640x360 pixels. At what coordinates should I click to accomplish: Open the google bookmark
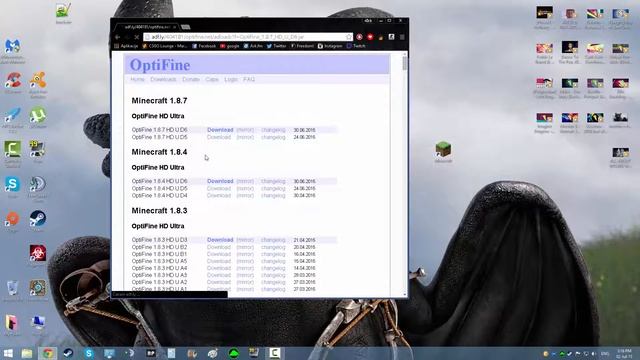coord(230,46)
